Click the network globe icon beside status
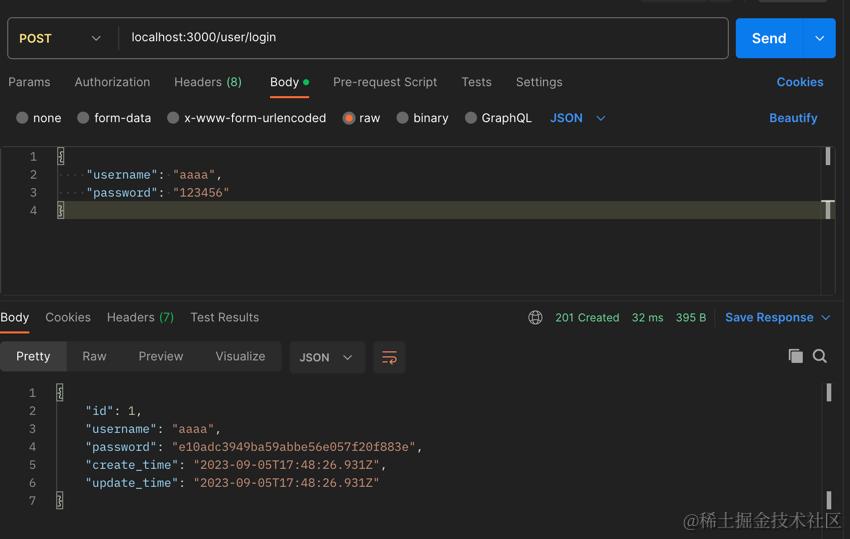 point(535,317)
